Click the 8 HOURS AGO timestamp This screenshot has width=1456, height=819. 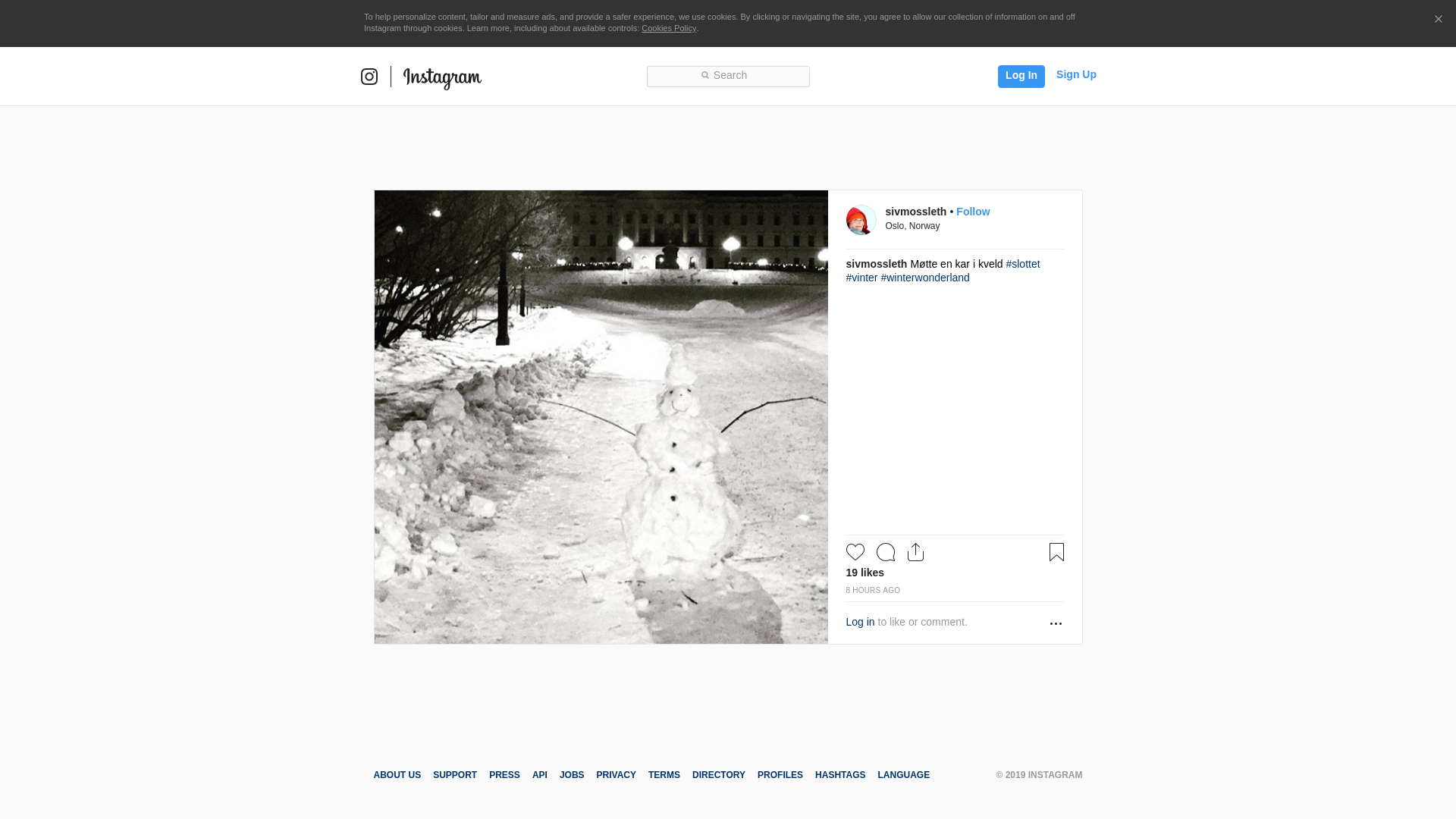click(x=873, y=590)
